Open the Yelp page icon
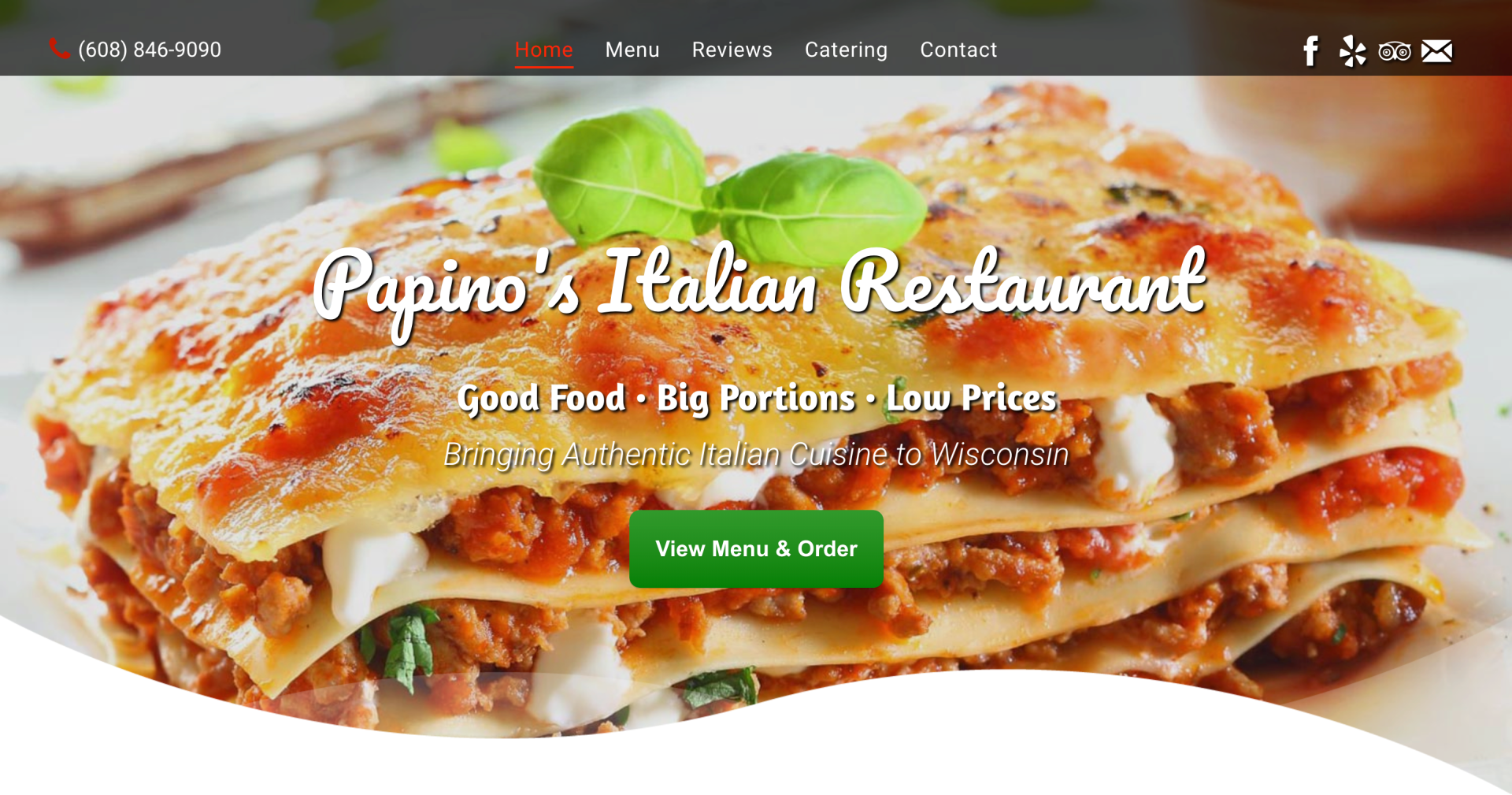 (x=1352, y=50)
